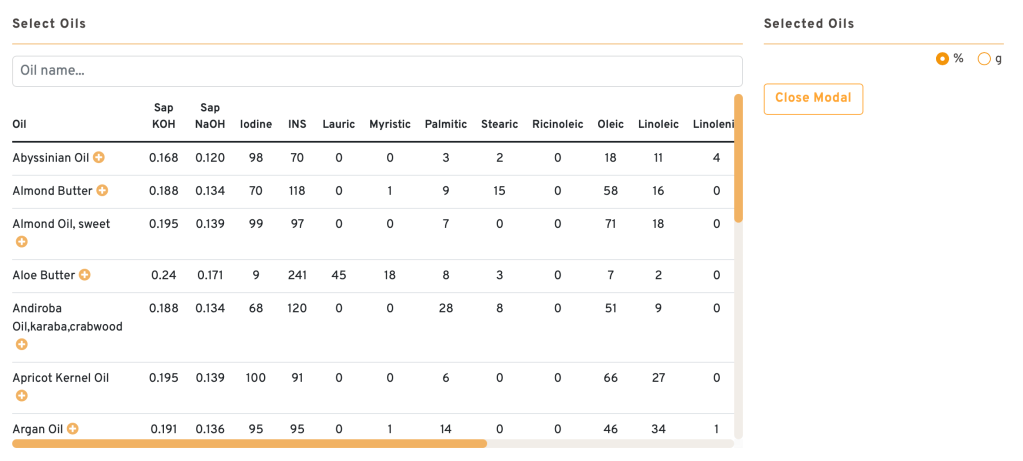Screen dimensions: 1023x461
Task: Add Almond Butter with the plus icon
Action: 102,191
